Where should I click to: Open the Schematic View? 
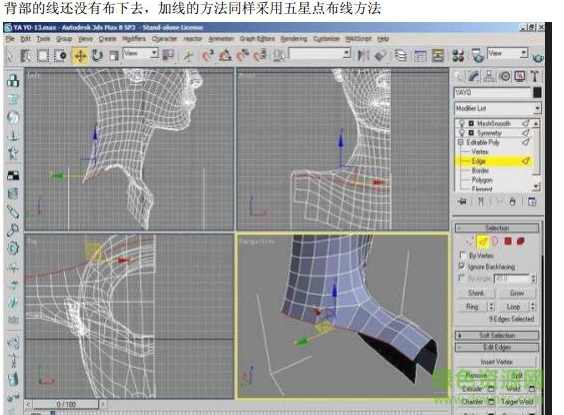click(438, 55)
